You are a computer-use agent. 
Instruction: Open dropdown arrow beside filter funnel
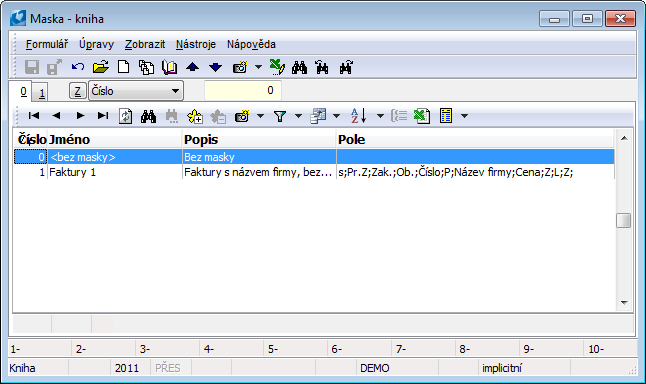(x=298, y=117)
